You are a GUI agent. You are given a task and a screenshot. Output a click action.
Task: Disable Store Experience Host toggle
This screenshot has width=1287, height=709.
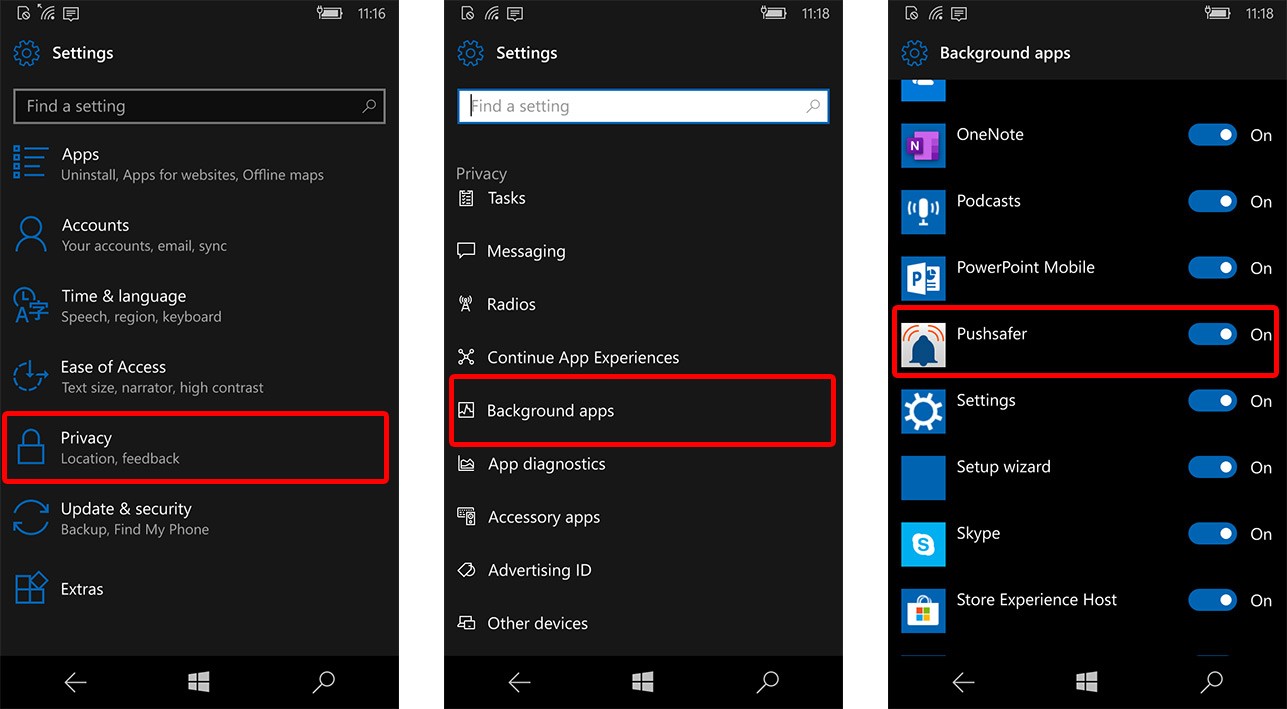[x=1213, y=600]
